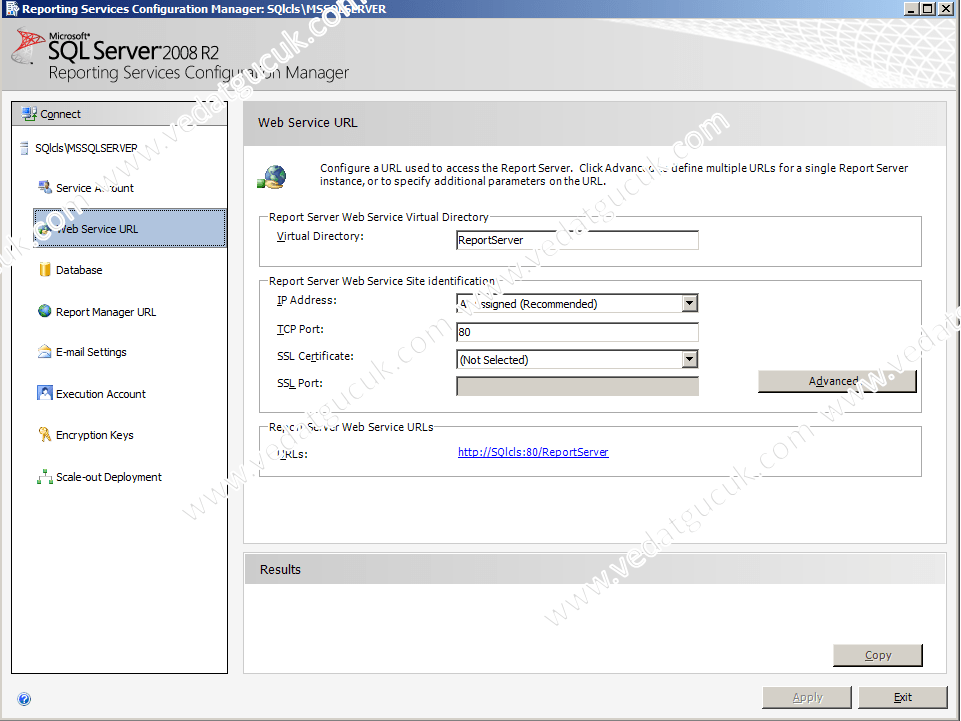961x721 pixels.
Task: Select Web Service URL page label
Action: 97,229
